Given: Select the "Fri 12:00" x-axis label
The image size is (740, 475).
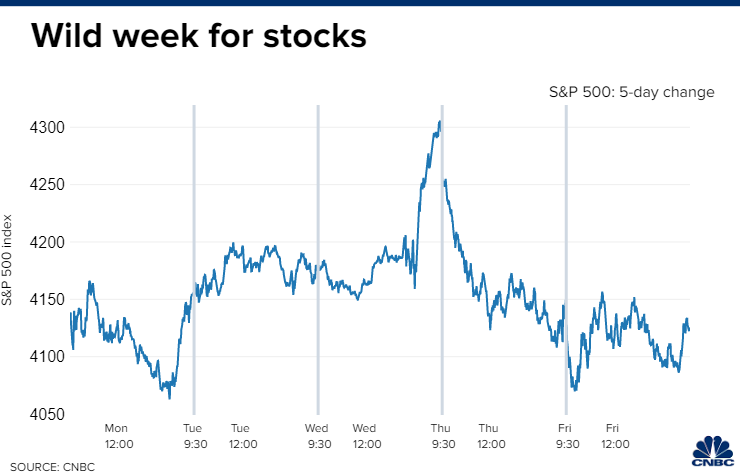Looking at the screenshot, I should (x=613, y=435).
